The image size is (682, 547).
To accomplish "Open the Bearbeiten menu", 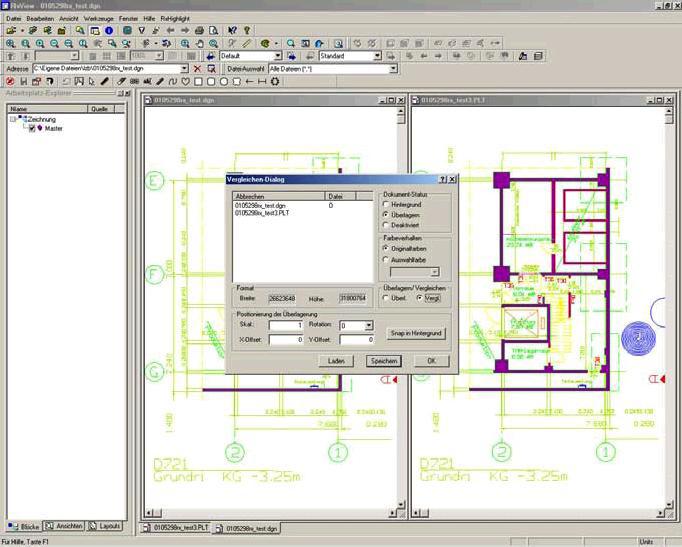I will click(x=40, y=19).
